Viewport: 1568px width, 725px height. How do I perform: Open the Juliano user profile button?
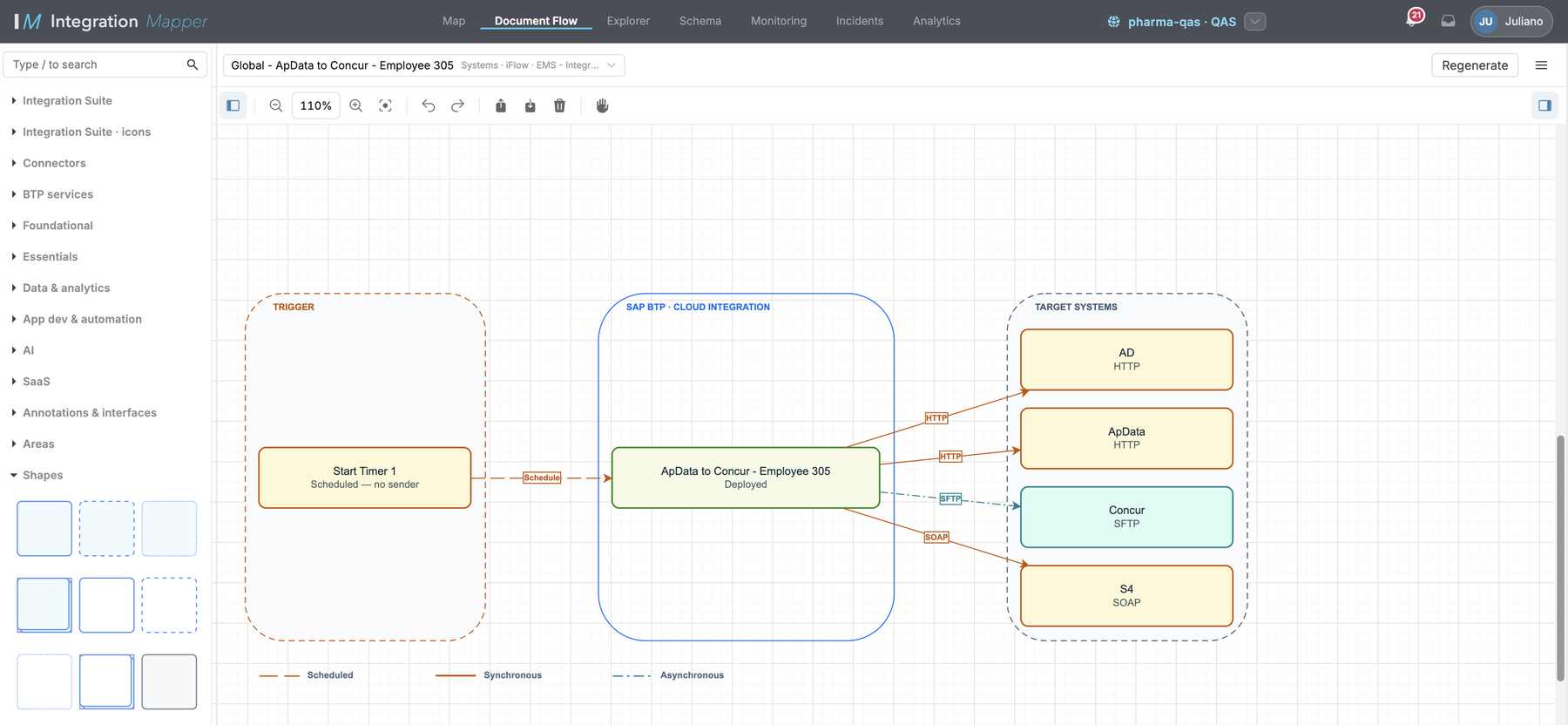coord(1511,21)
